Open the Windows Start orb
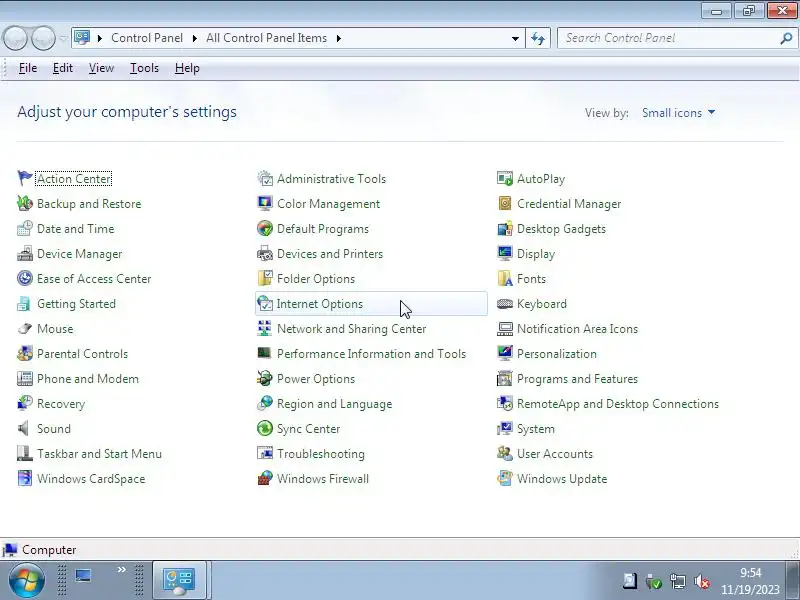 coord(26,581)
